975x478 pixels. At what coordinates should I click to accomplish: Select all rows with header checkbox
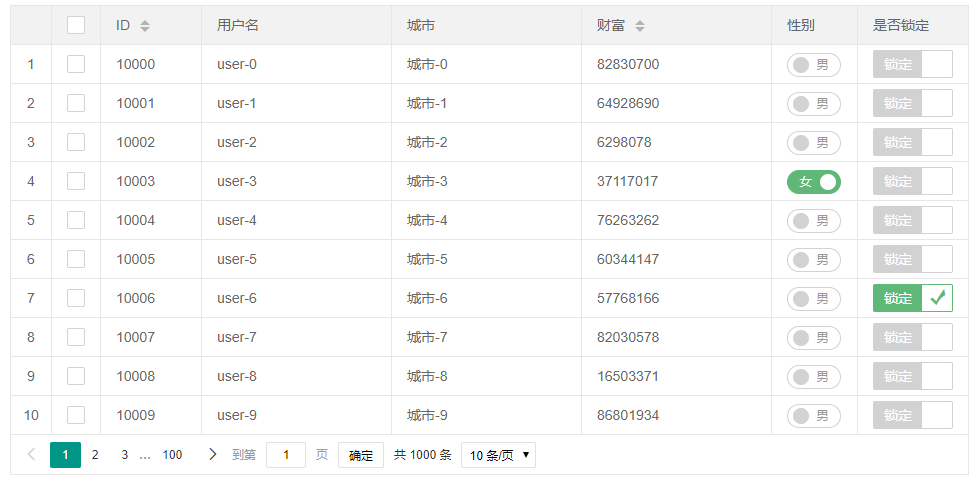(76, 25)
